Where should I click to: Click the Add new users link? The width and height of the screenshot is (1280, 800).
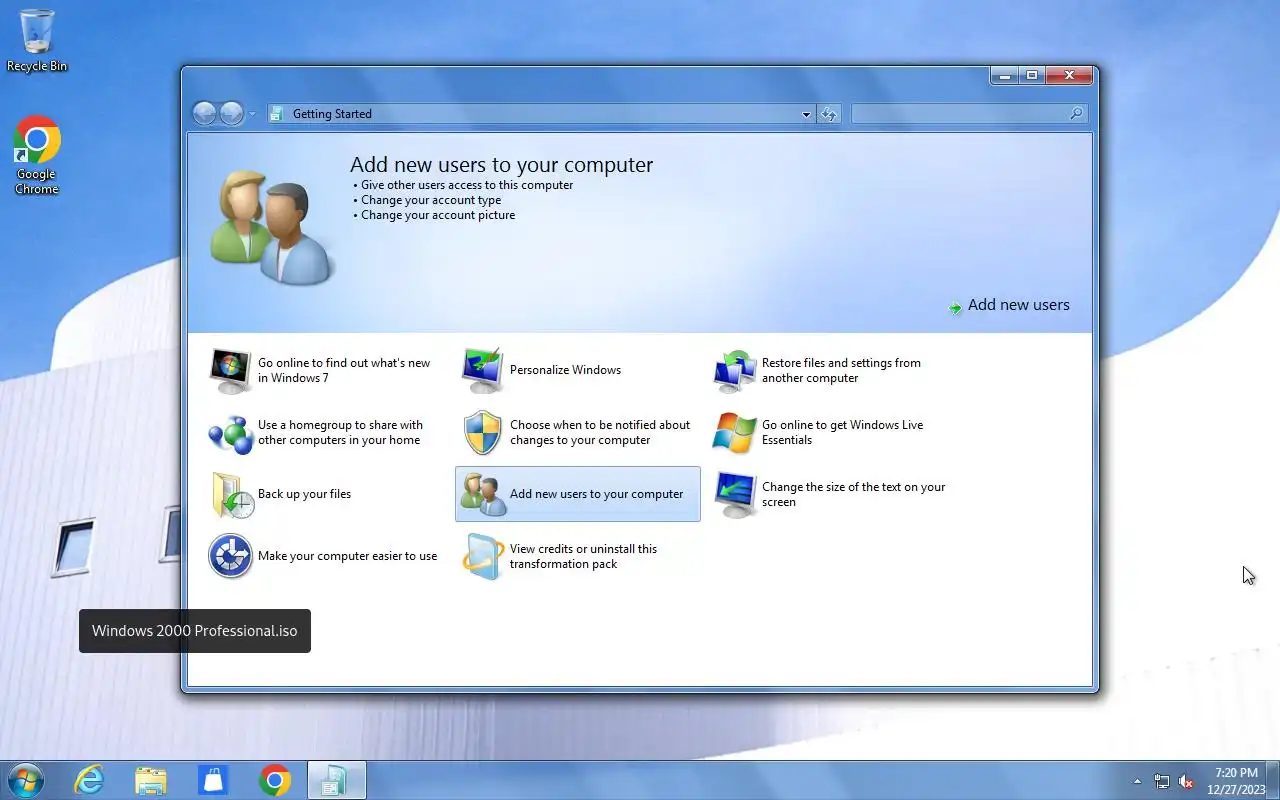tap(1018, 305)
